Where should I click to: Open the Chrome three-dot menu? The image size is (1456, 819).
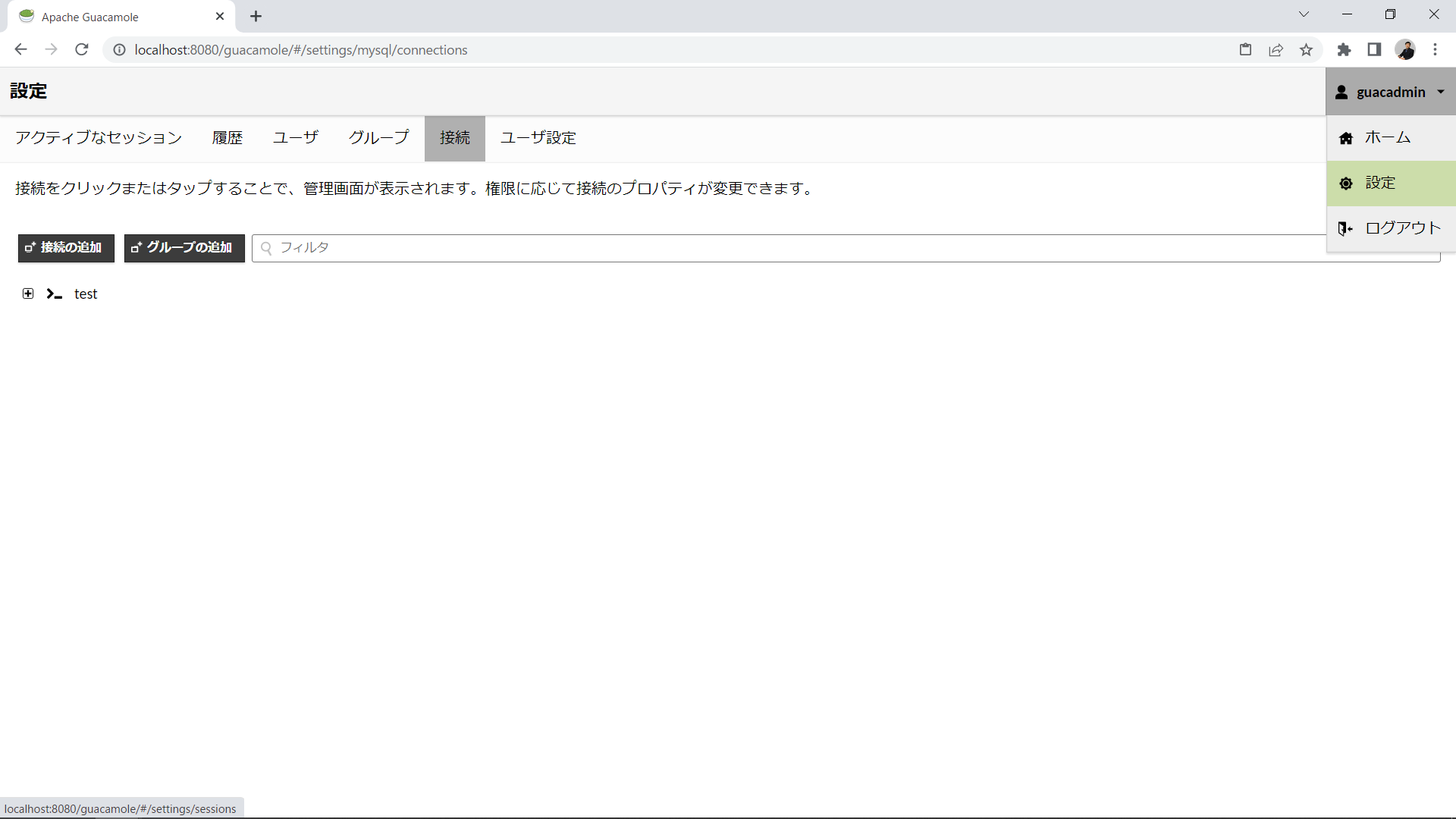pyautogui.click(x=1435, y=50)
